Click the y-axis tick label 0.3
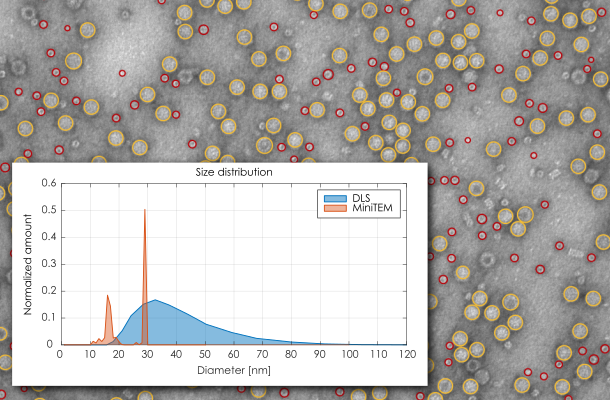This screenshot has height=400, width=610. coord(47,264)
